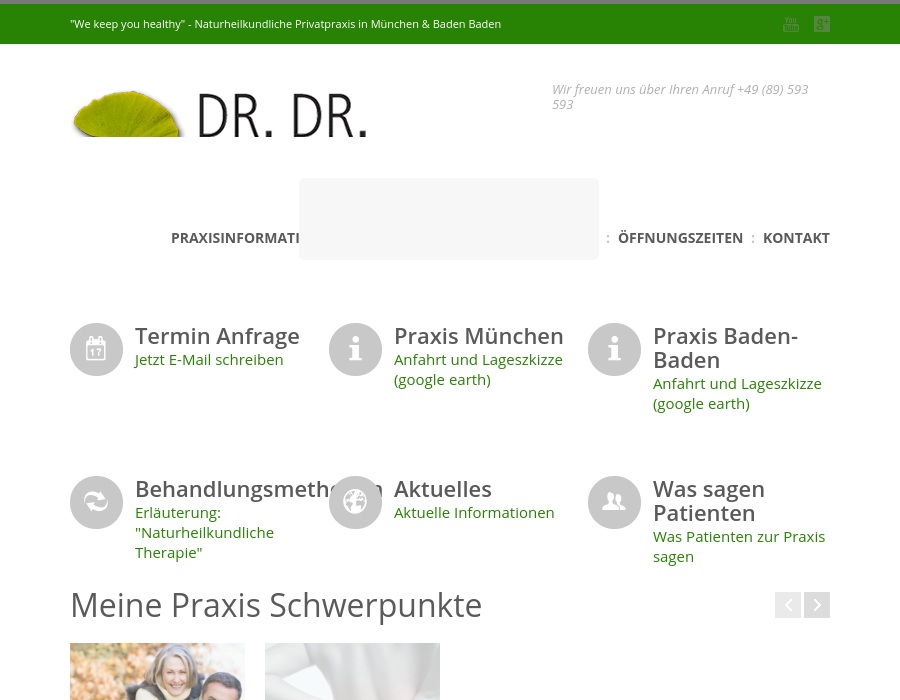Click the globe icon beside Aktuelles

(x=355, y=502)
